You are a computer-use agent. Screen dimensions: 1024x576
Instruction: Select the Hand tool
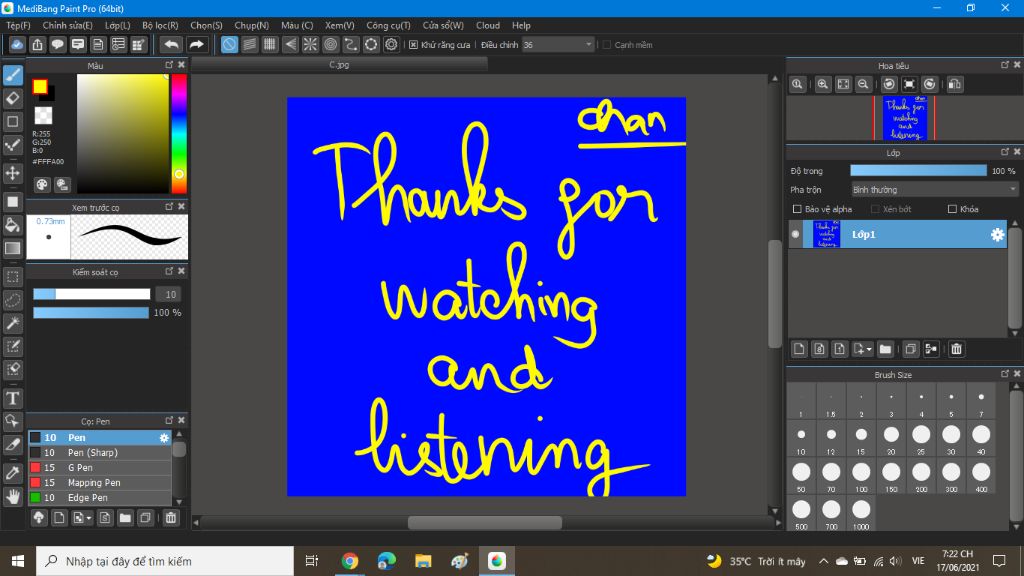12,496
